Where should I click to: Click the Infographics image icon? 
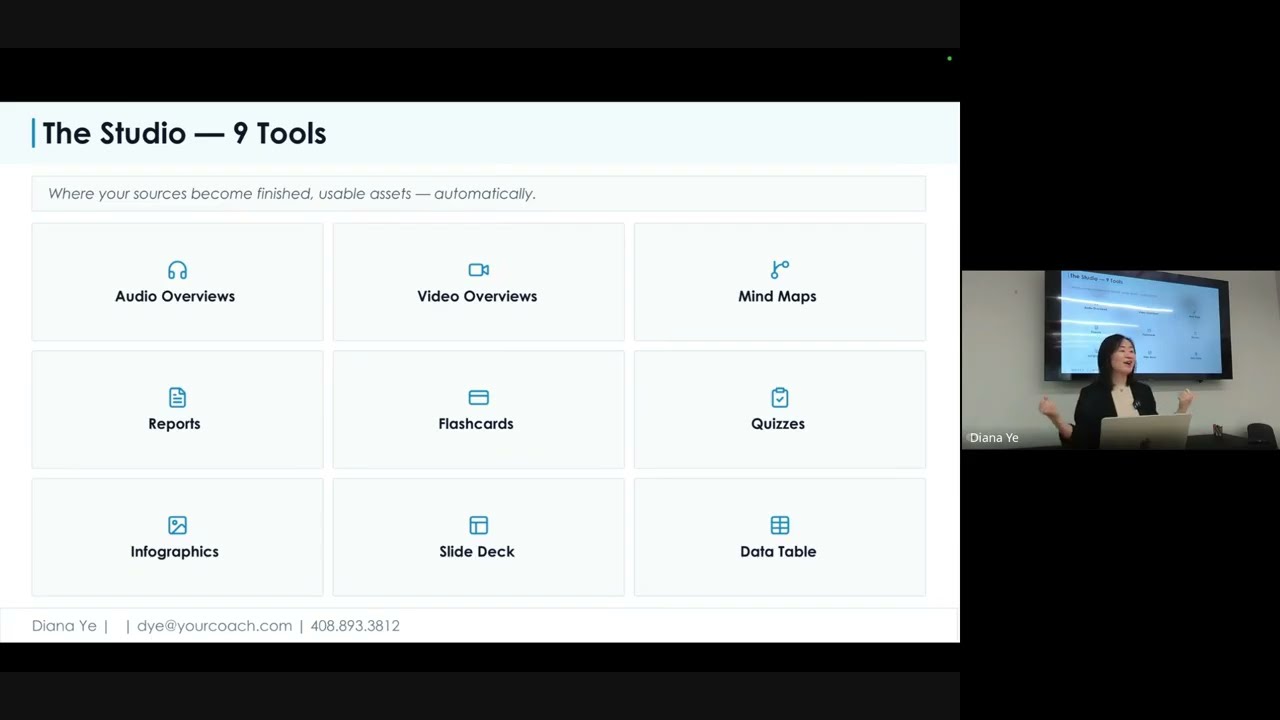(x=177, y=525)
